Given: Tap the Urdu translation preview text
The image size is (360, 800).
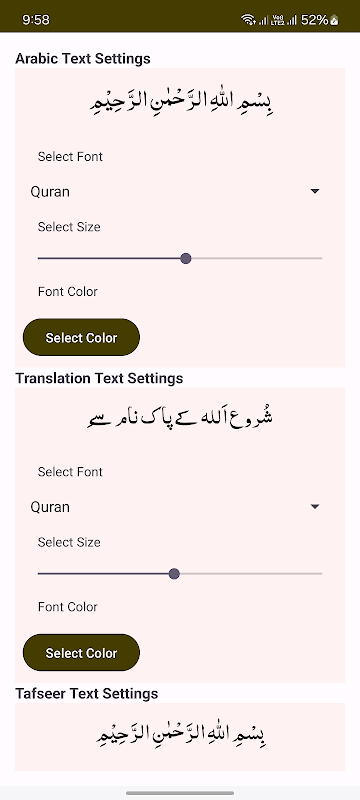Looking at the screenshot, I should point(180,418).
